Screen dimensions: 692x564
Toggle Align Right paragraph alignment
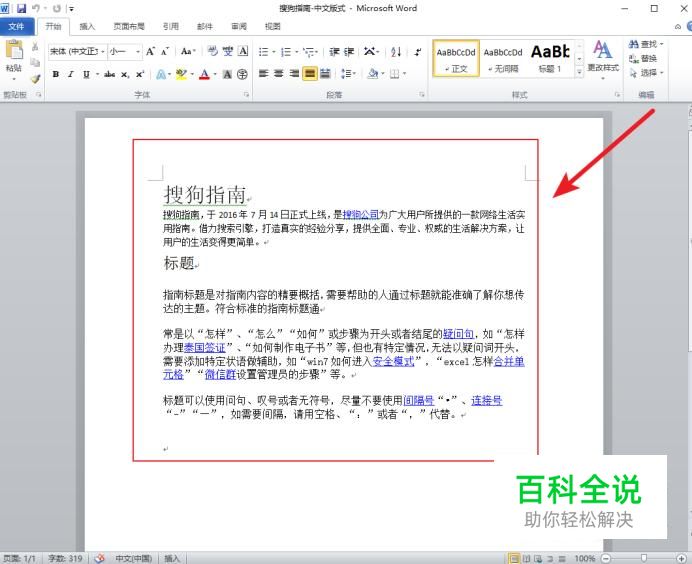click(294, 74)
